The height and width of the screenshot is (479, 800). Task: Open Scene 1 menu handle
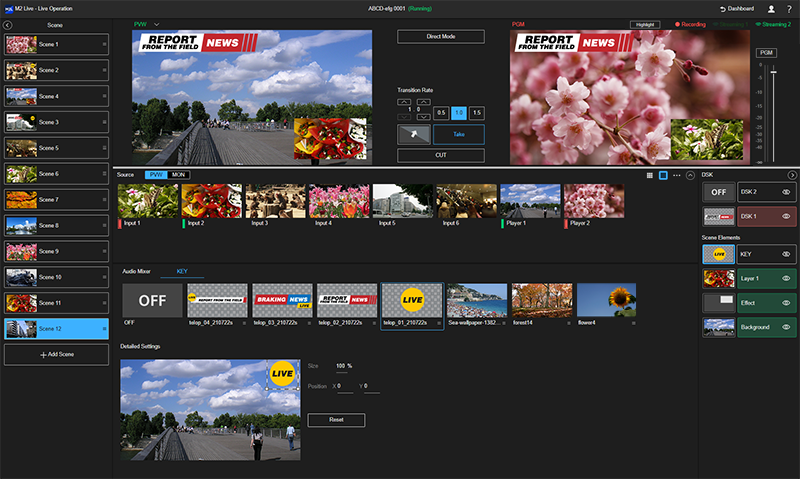[x=105, y=44]
